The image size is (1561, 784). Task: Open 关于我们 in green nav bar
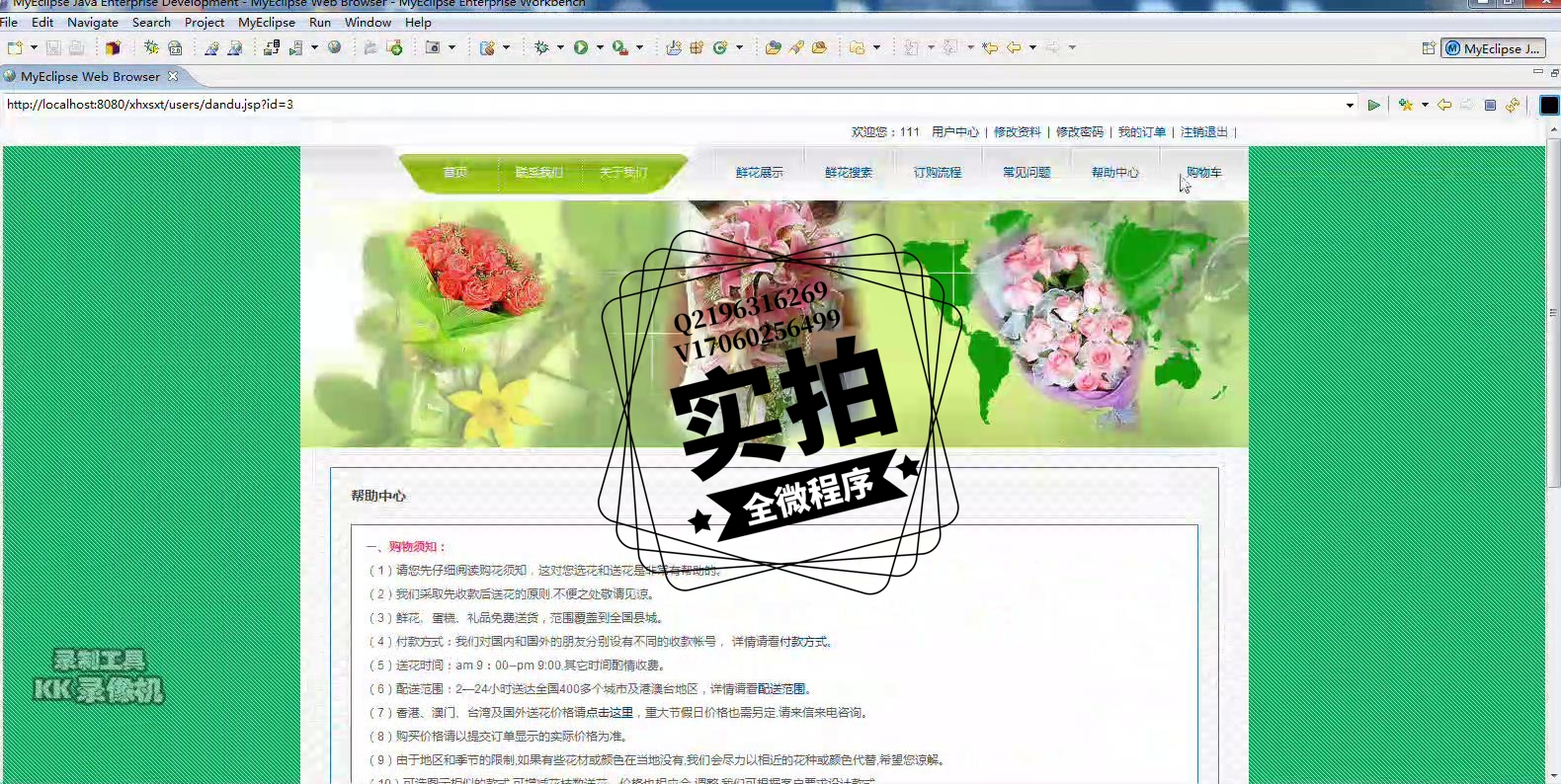(x=623, y=172)
